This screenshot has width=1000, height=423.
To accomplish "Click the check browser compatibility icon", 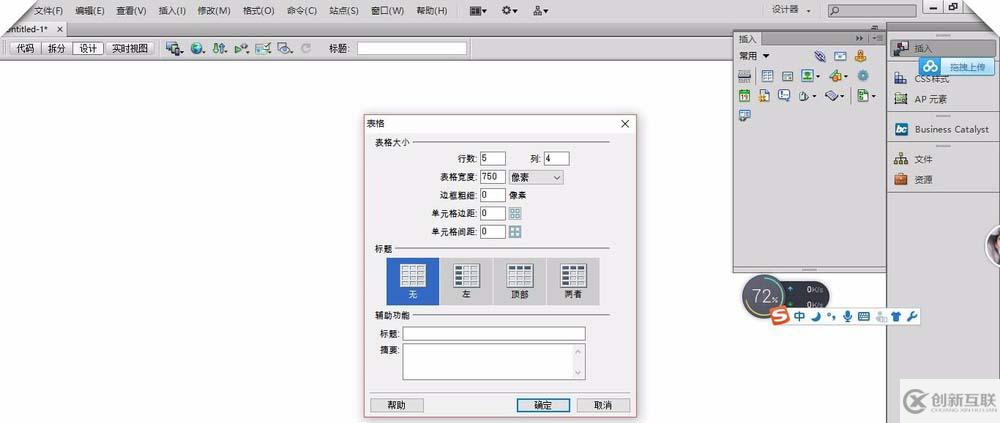I will (x=263, y=48).
